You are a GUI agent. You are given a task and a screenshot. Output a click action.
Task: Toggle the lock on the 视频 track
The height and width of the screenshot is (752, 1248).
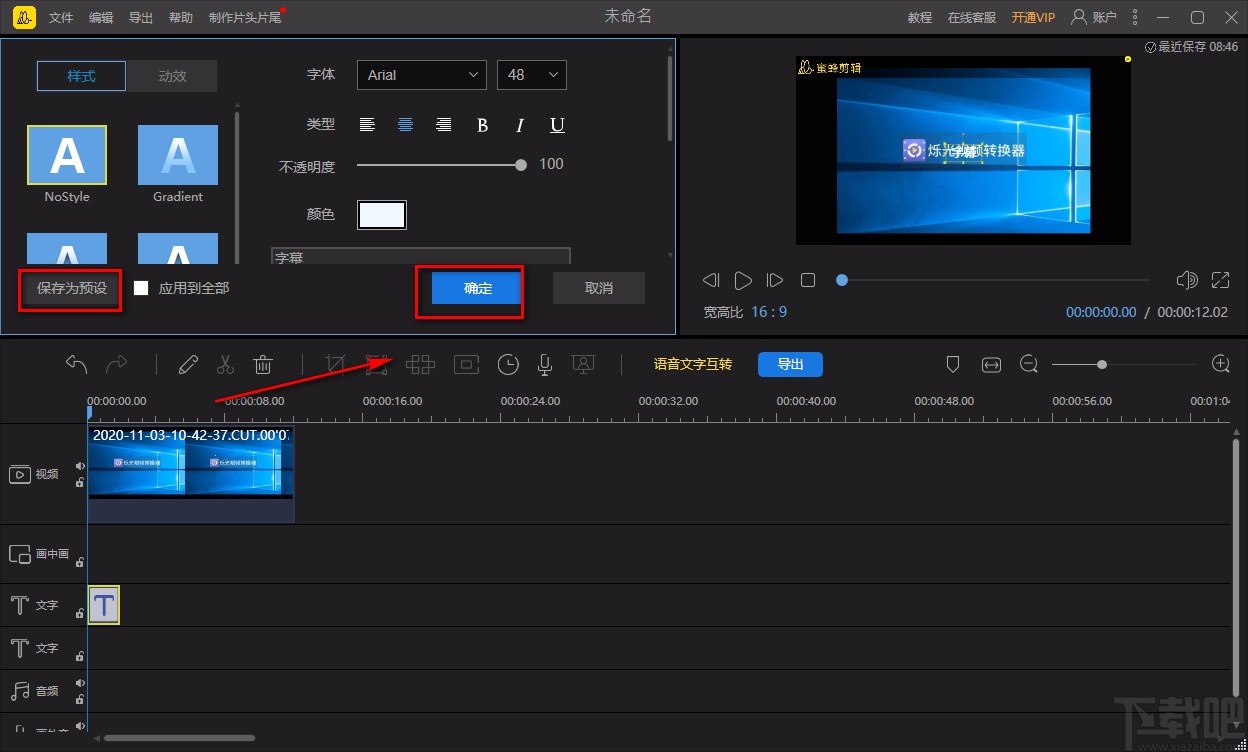[80, 482]
